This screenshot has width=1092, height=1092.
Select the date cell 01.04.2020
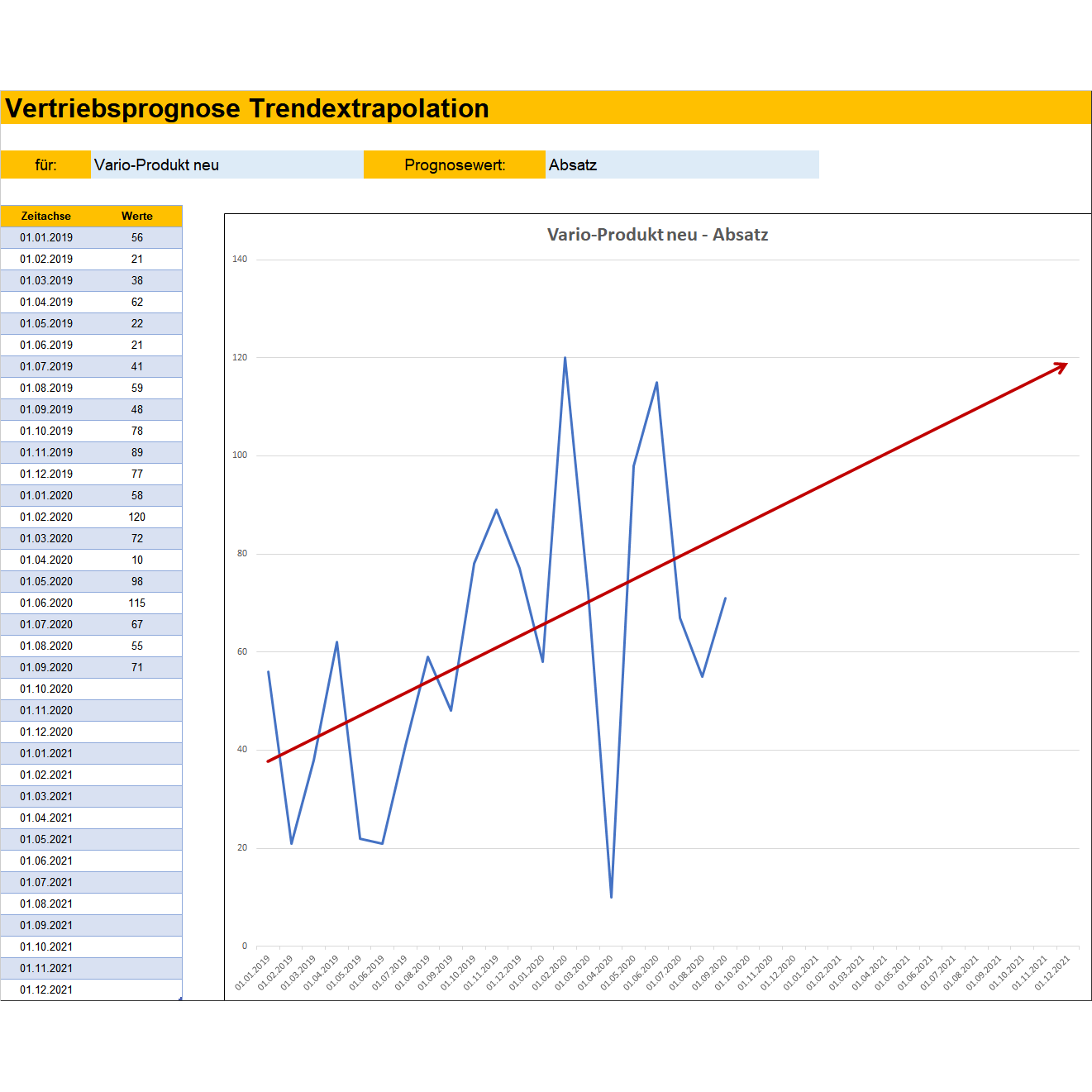[x=46, y=560]
